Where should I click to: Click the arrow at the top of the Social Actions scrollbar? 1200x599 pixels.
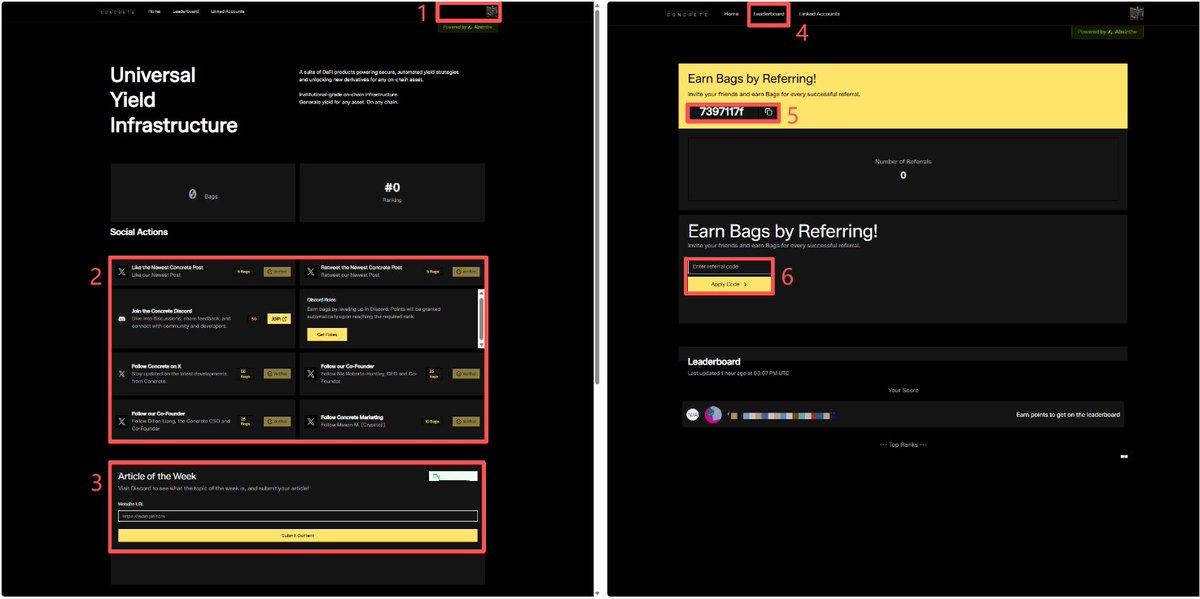[481, 293]
